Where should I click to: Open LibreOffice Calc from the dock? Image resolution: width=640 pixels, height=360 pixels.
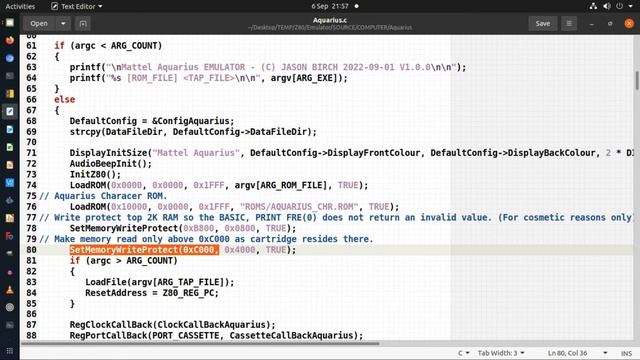(x=10, y=147)
